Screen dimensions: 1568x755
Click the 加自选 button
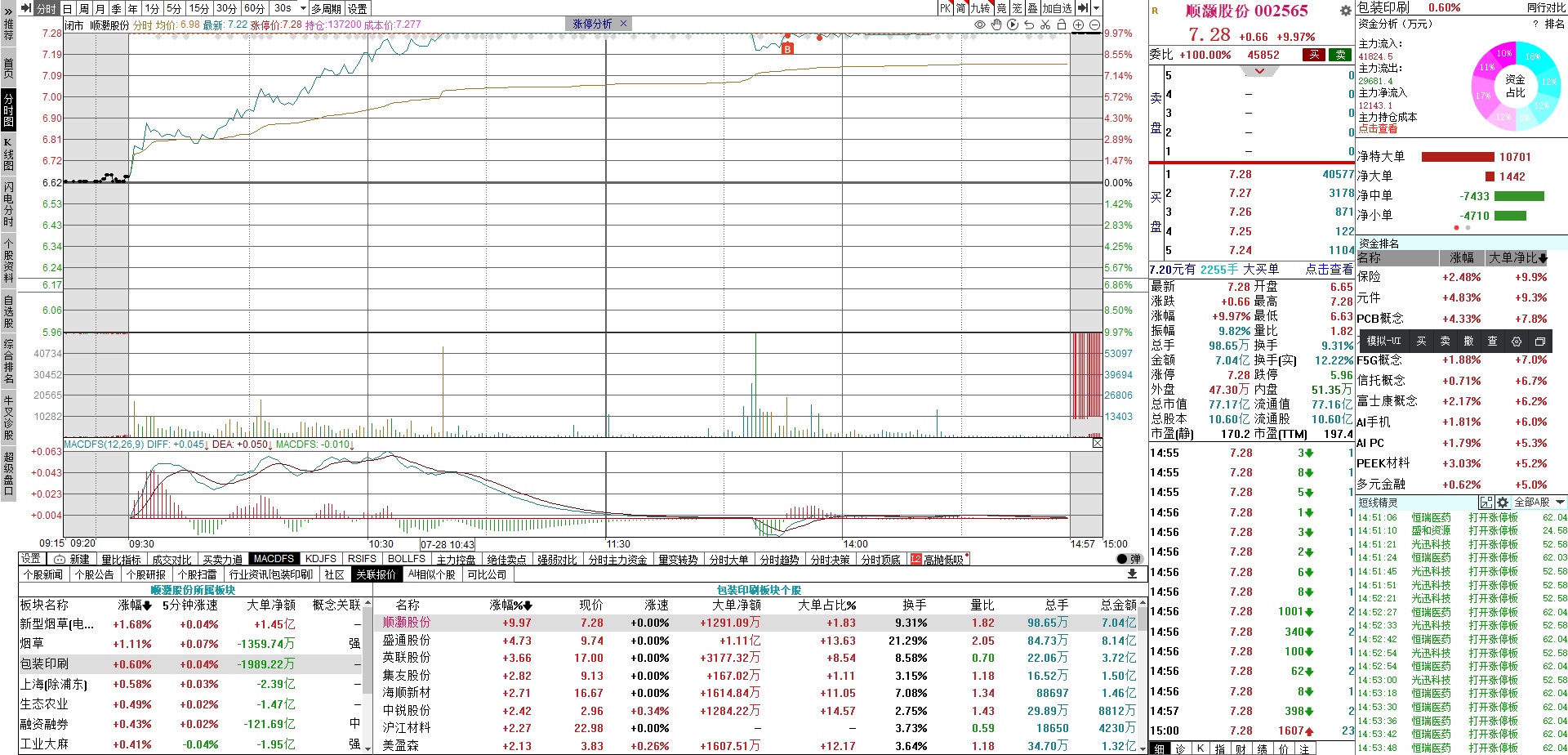coord(1057,8)
